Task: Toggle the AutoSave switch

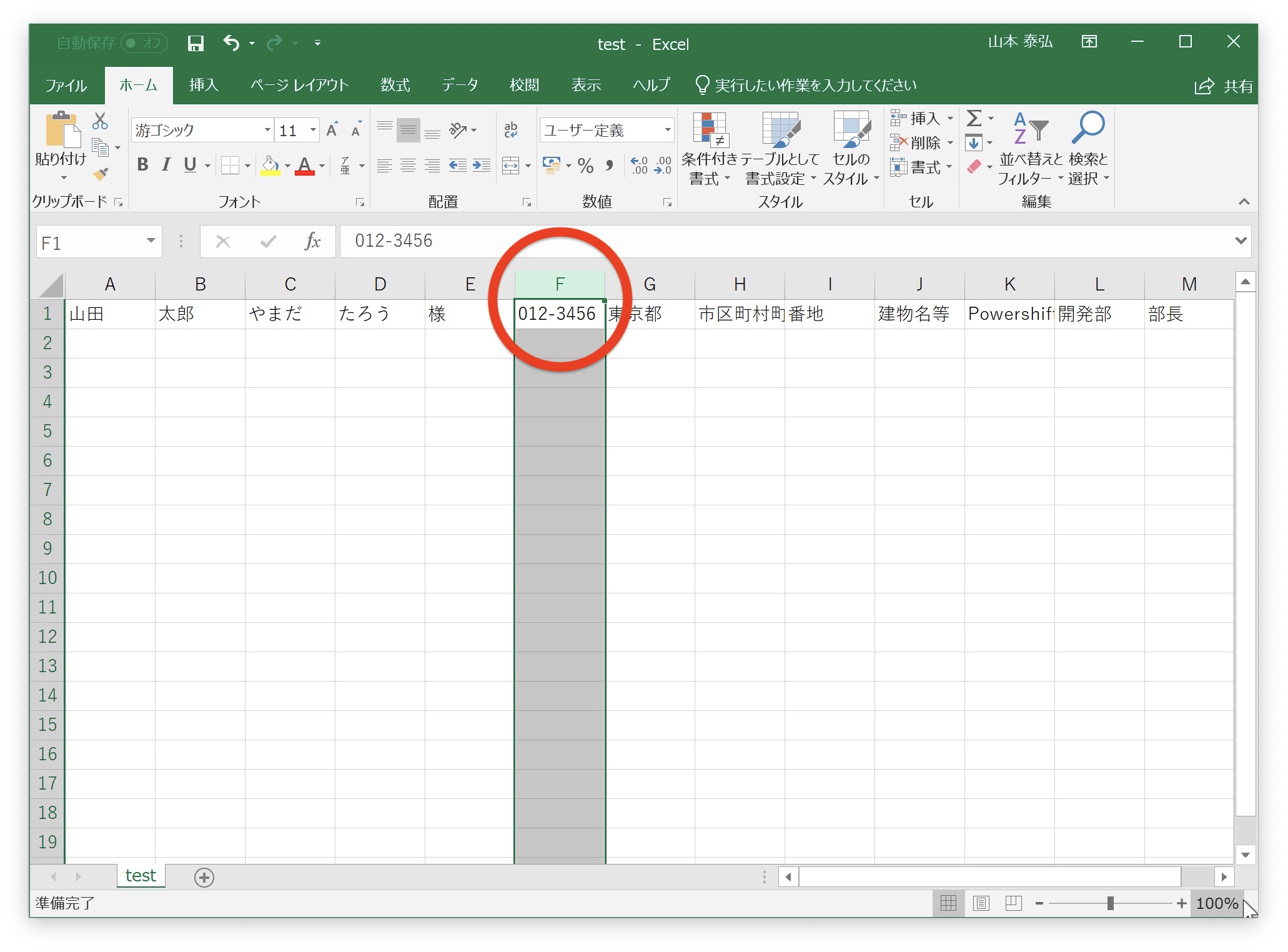Action: [144, 43]
